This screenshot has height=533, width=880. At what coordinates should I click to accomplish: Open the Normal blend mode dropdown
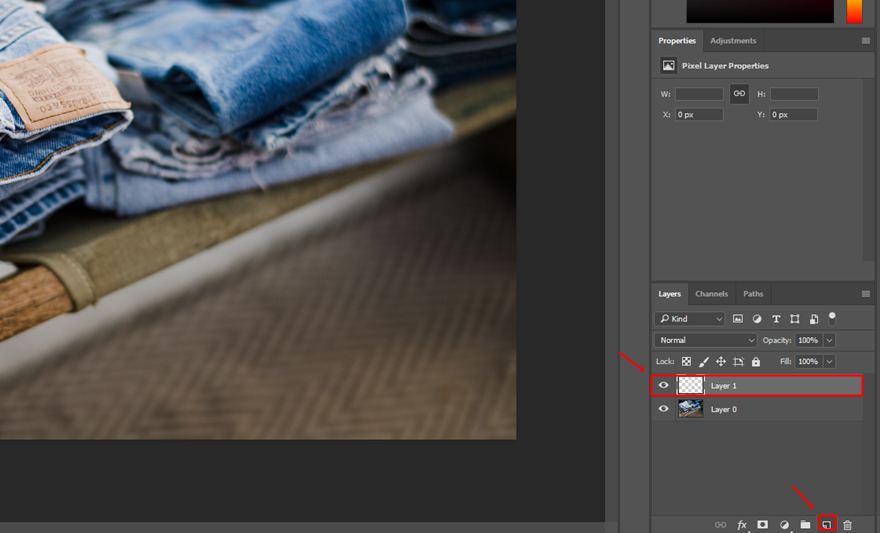click(705, 340)
